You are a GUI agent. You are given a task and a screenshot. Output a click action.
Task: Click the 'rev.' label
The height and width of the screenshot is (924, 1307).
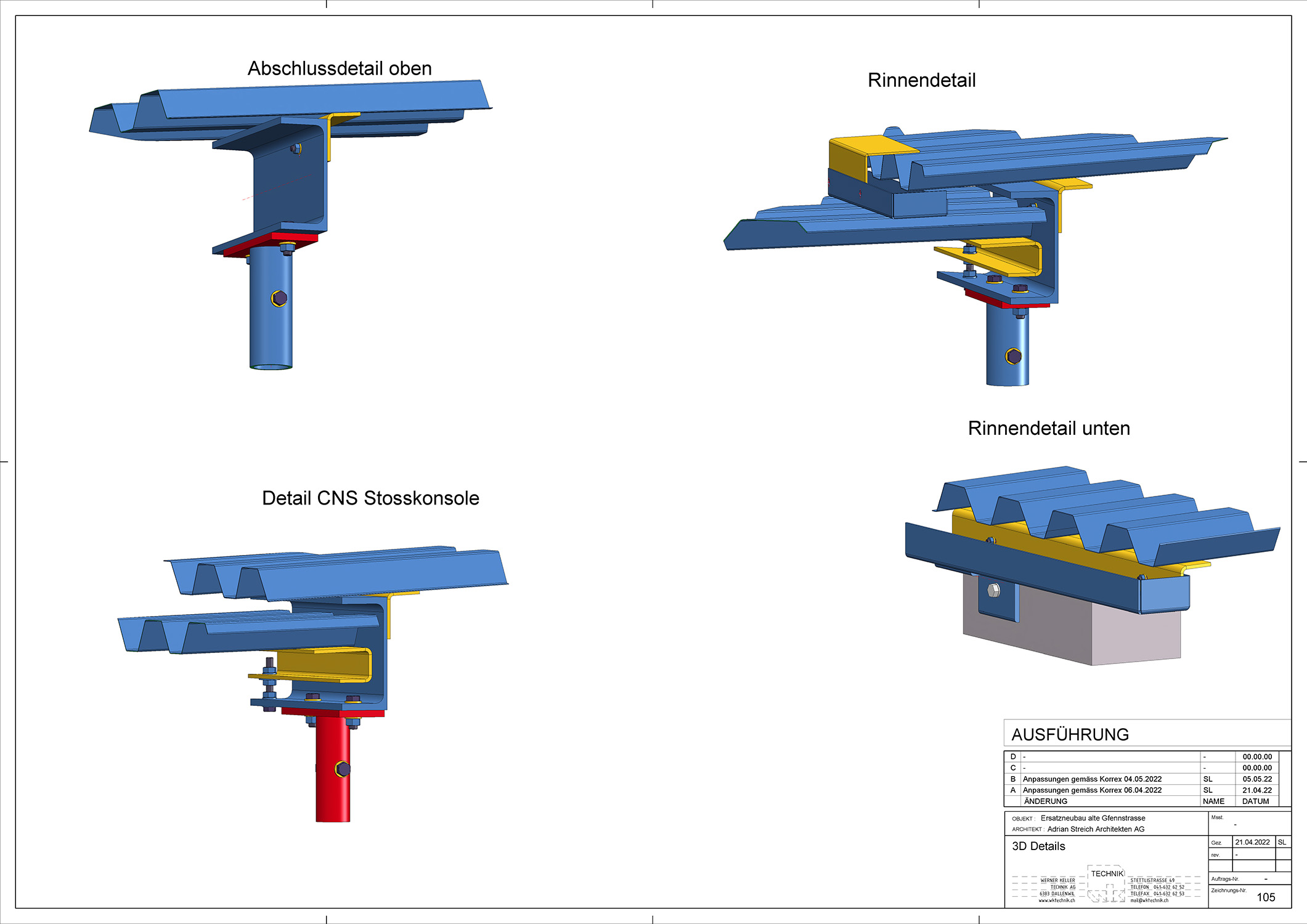coord(1215,855)
